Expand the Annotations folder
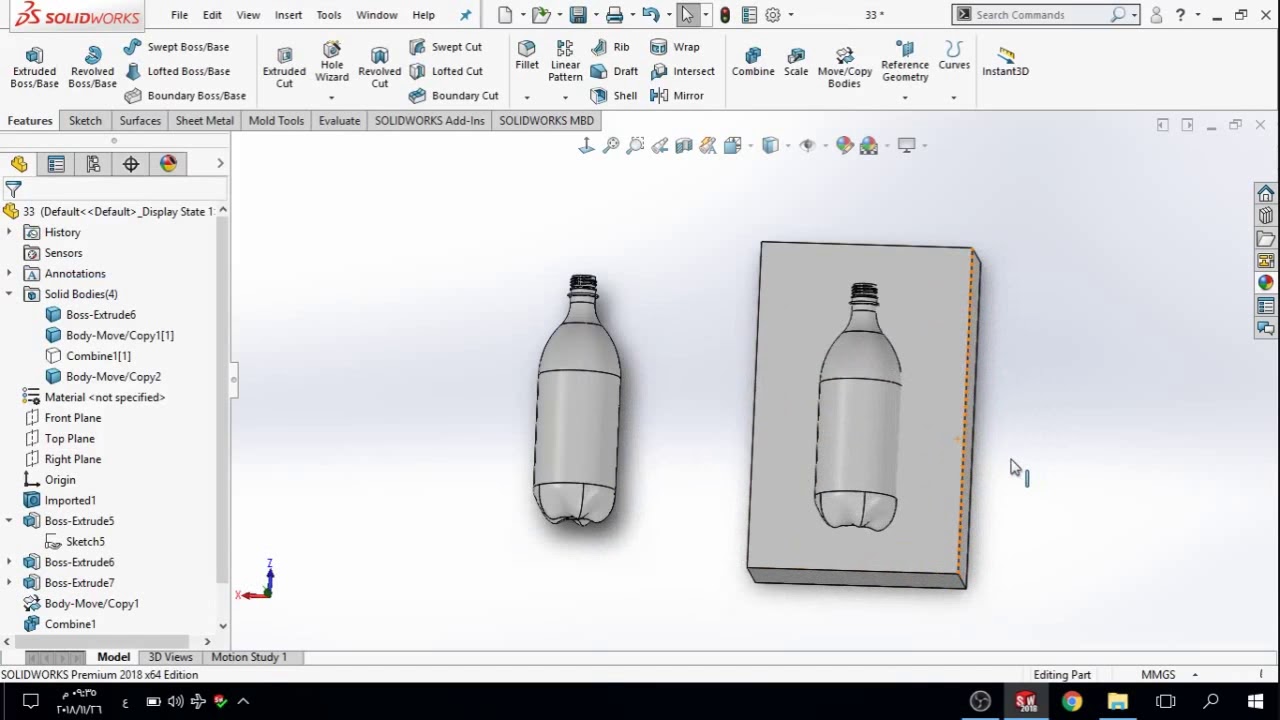This screenshot has width=1280, height=720. (x=9, y=274)
